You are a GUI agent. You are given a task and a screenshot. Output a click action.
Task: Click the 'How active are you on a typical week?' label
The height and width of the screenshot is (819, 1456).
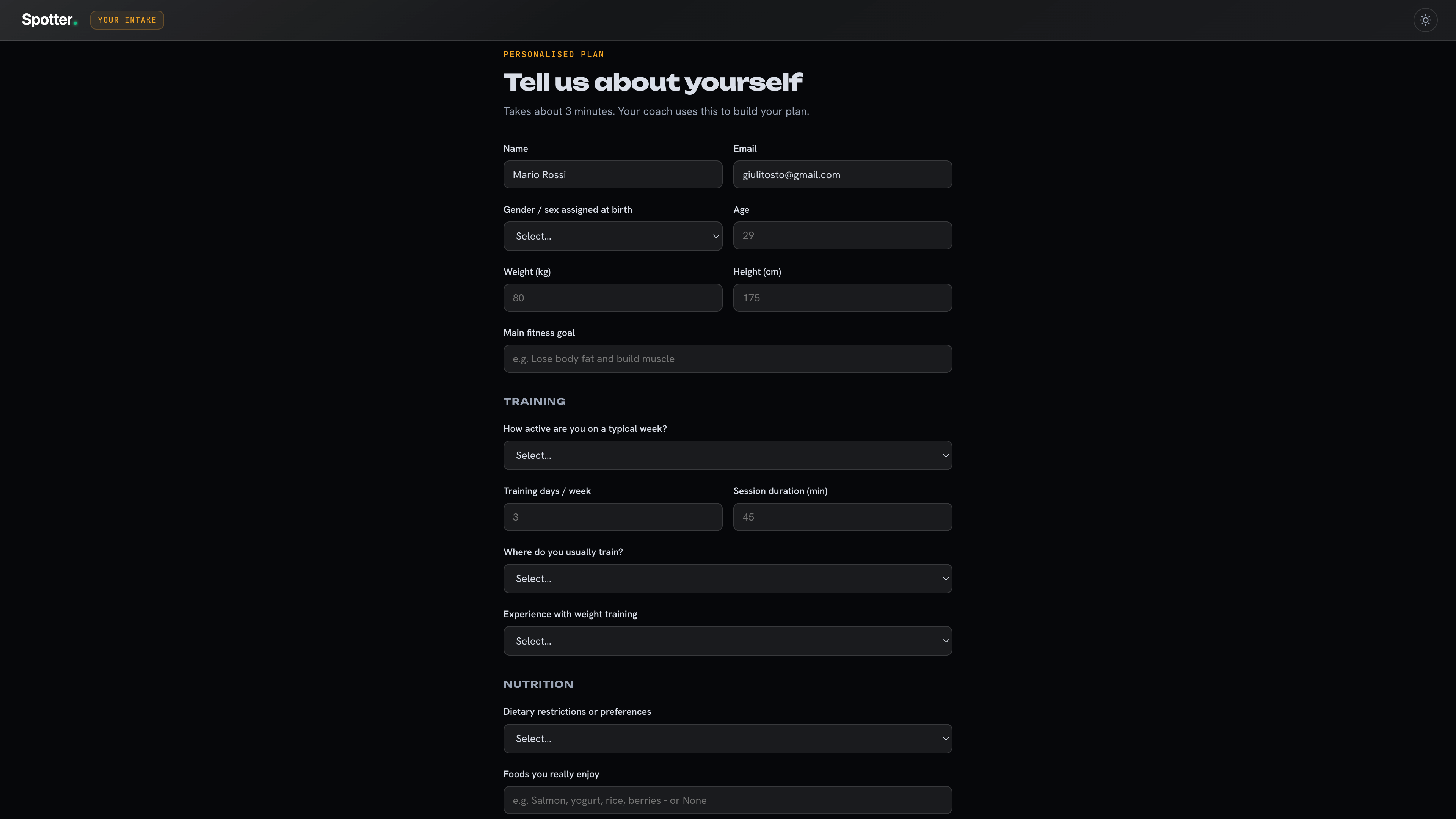coord(585,429)
